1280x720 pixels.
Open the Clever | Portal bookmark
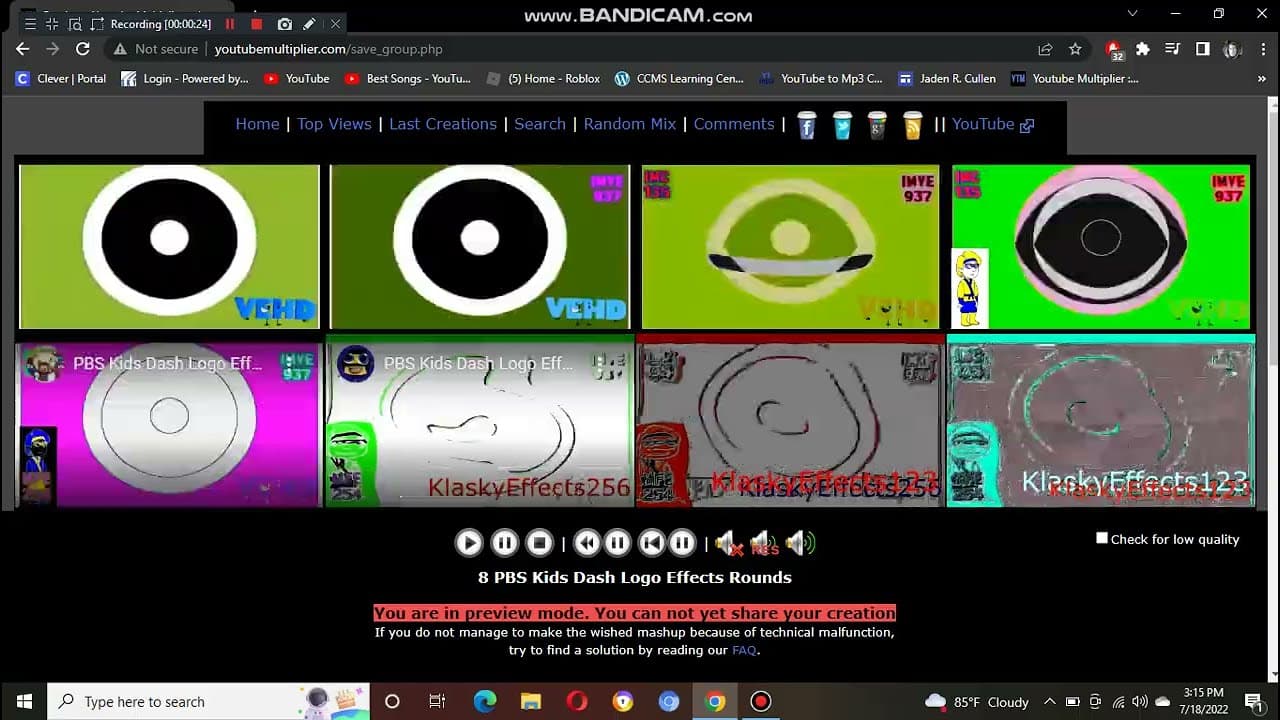click(61, 78)
